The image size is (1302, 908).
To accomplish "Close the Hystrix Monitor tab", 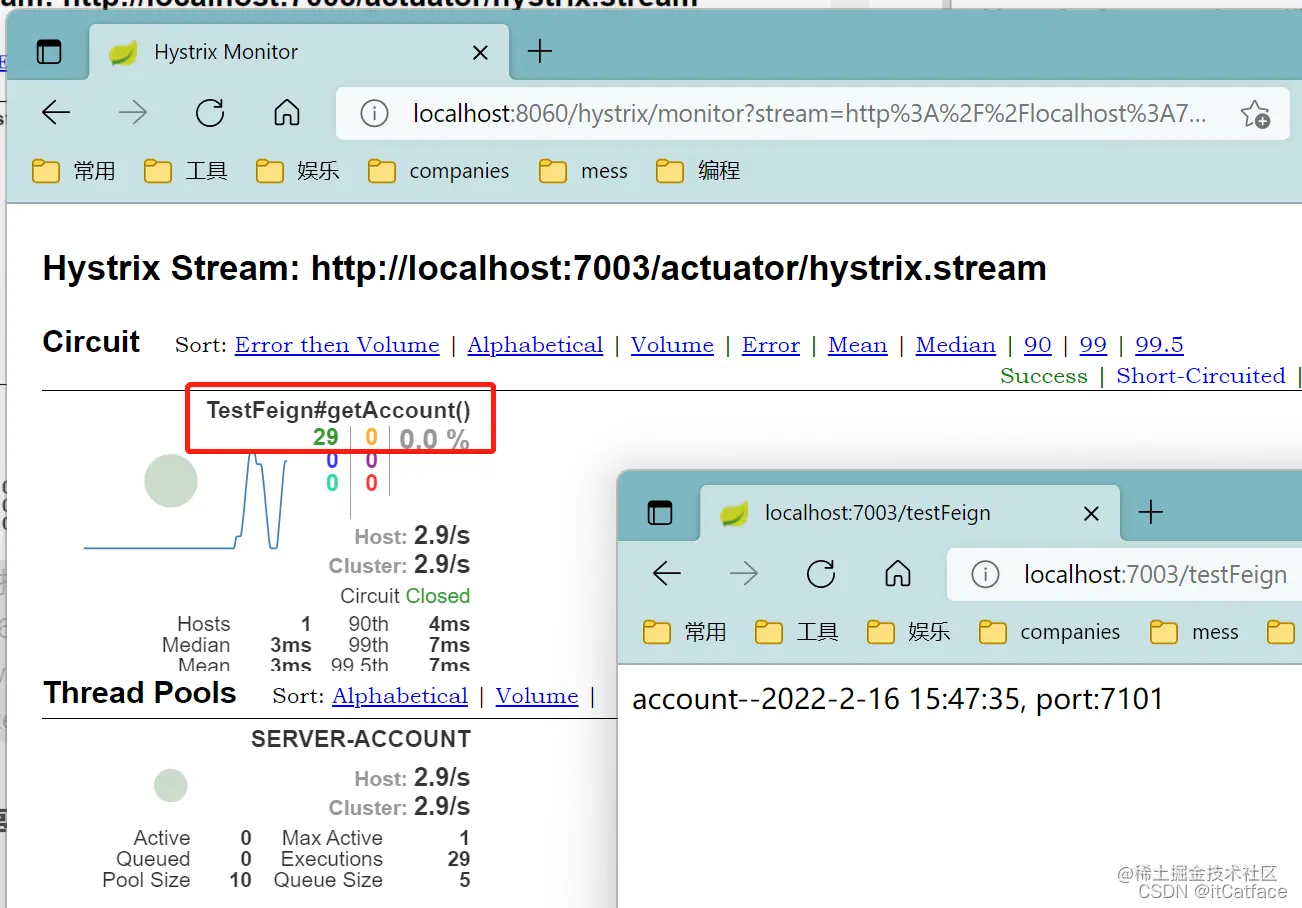I will click(x=480, y=52).
